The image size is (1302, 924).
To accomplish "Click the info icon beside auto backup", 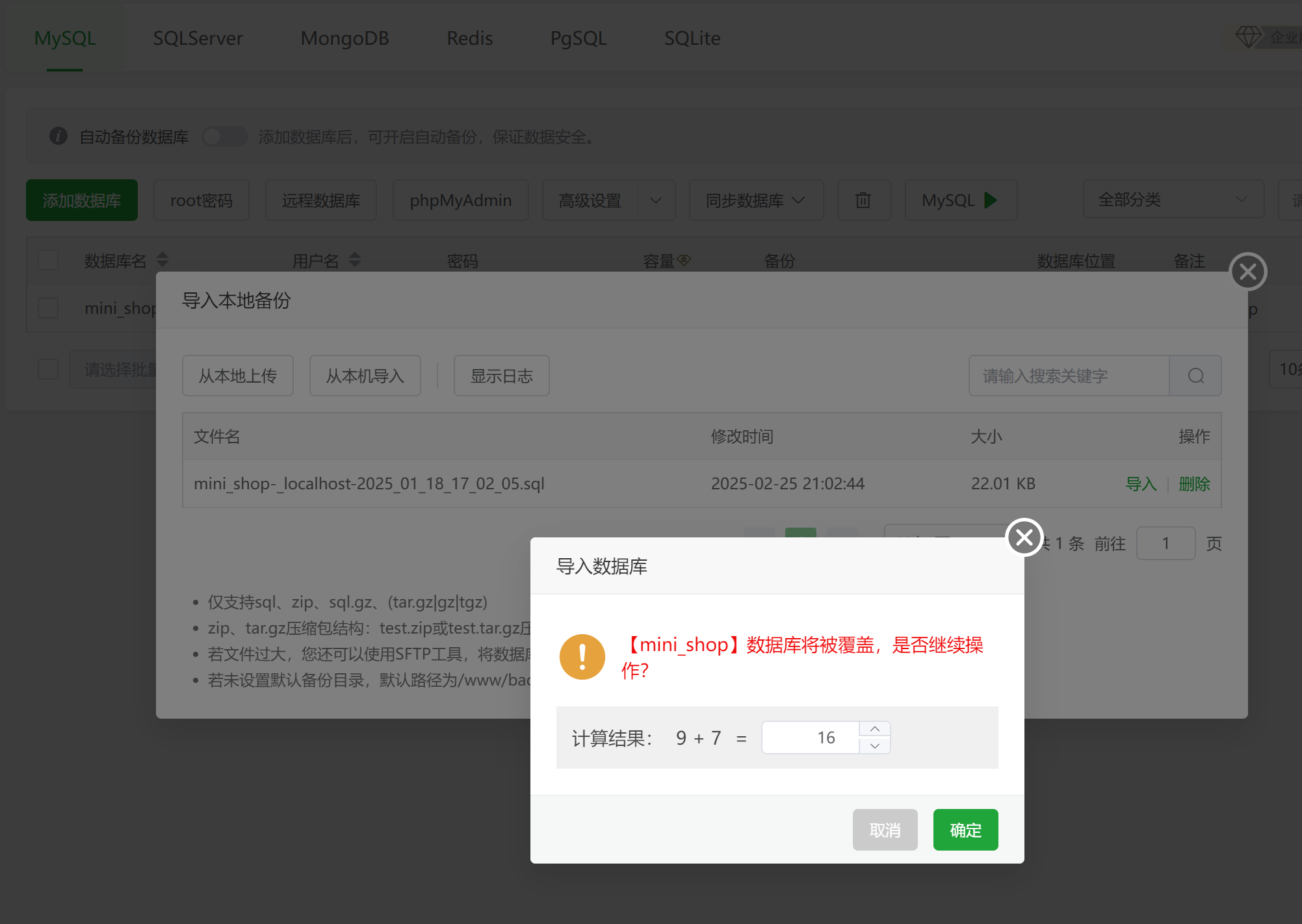I will pos(59,136).
